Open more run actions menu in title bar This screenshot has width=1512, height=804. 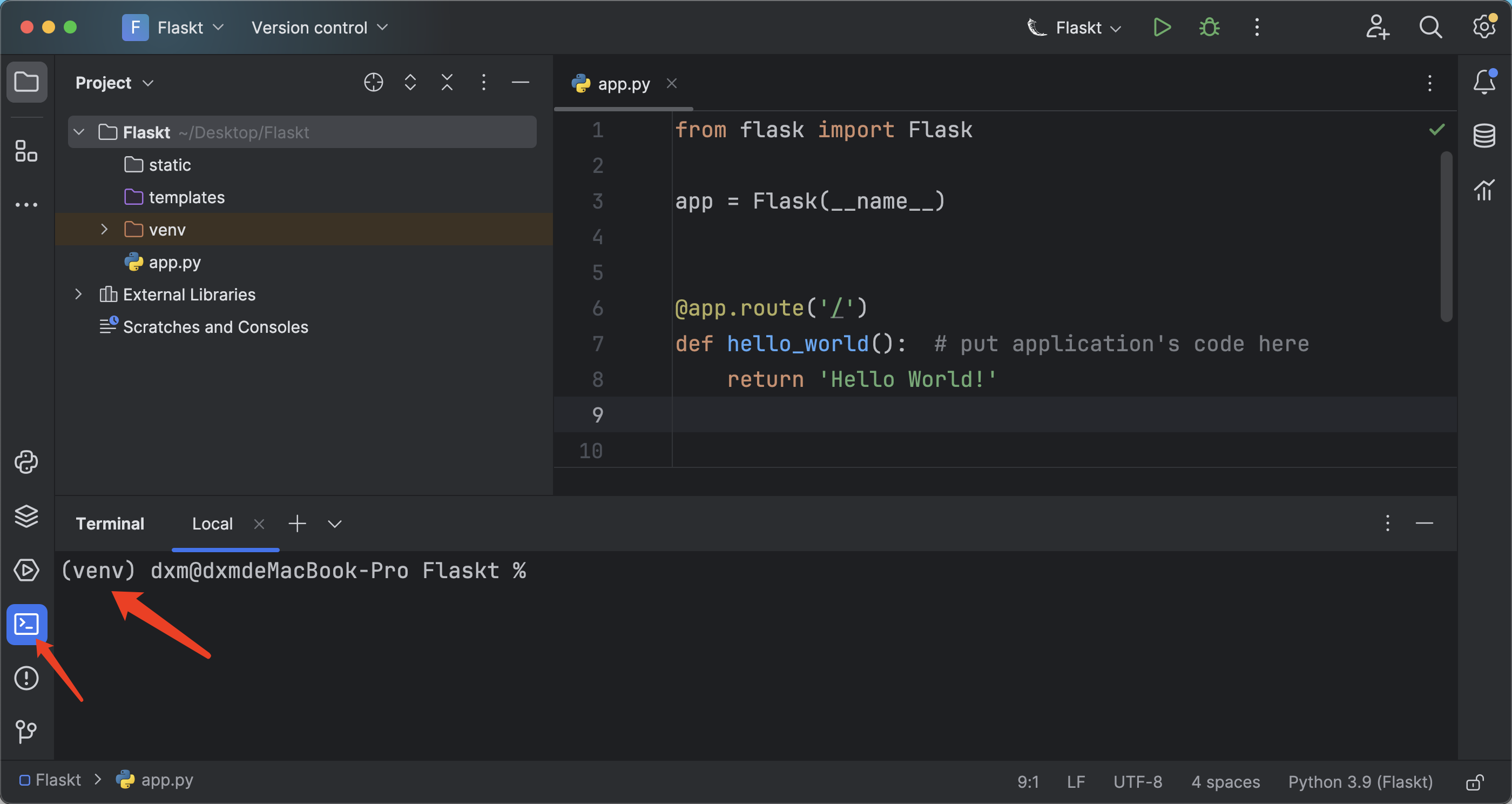(x=1257, y=28)
